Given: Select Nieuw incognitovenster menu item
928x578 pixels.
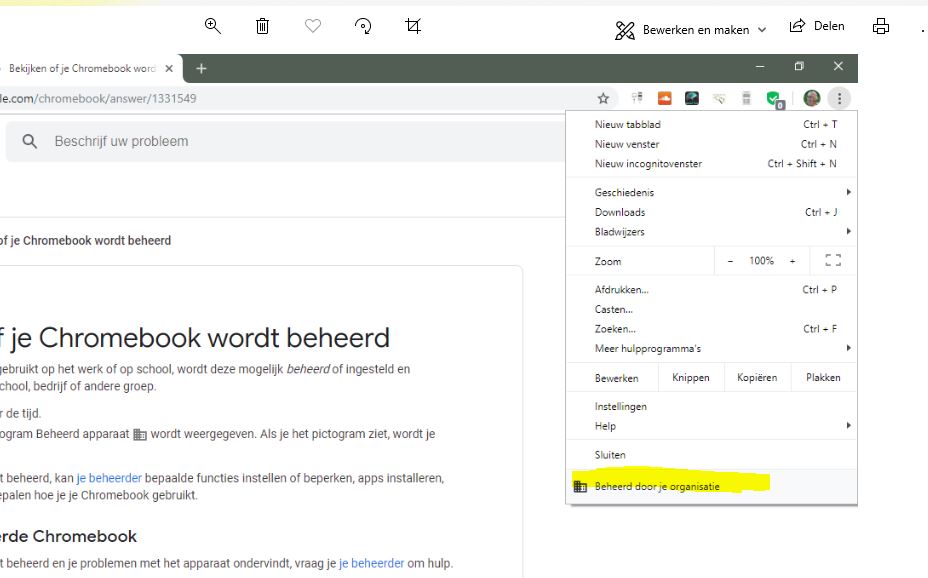Looking at the screenshot, I should (648, 164).
